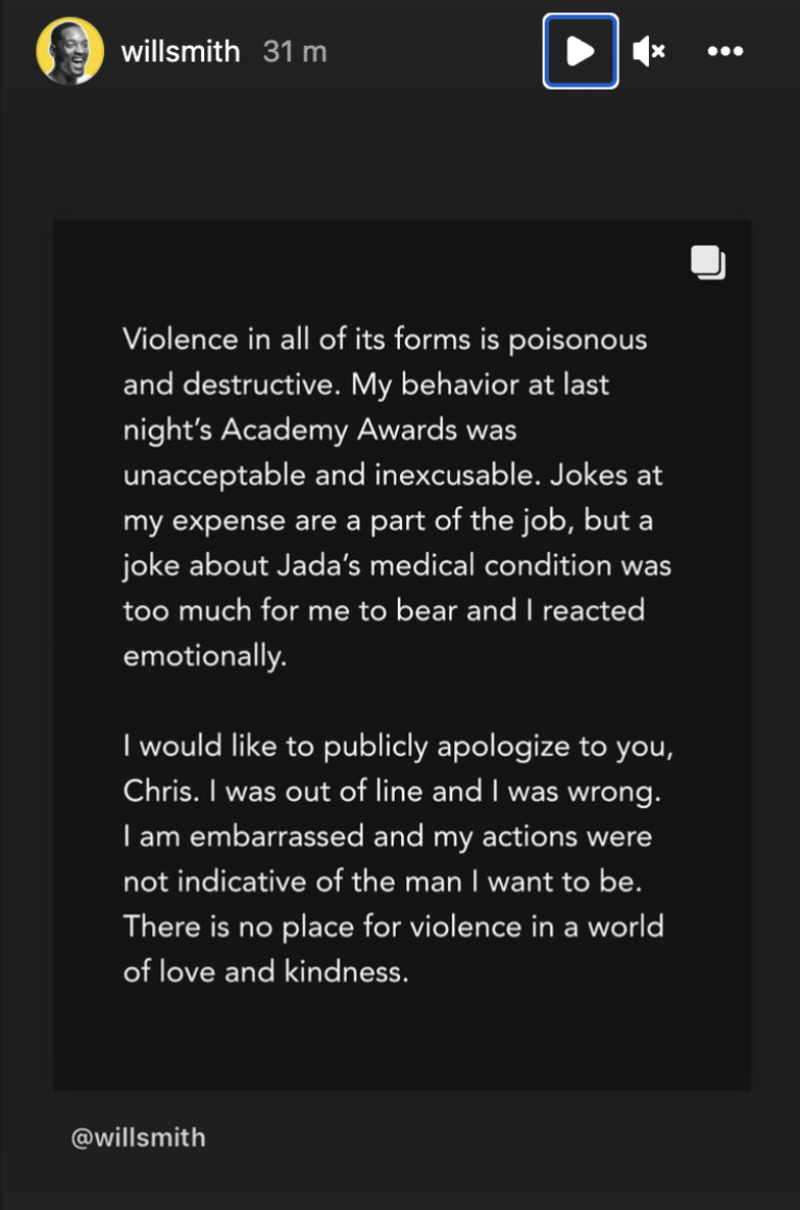Open the three-dot more options menu
The image size is (800, 1210).
click(725, 51)
